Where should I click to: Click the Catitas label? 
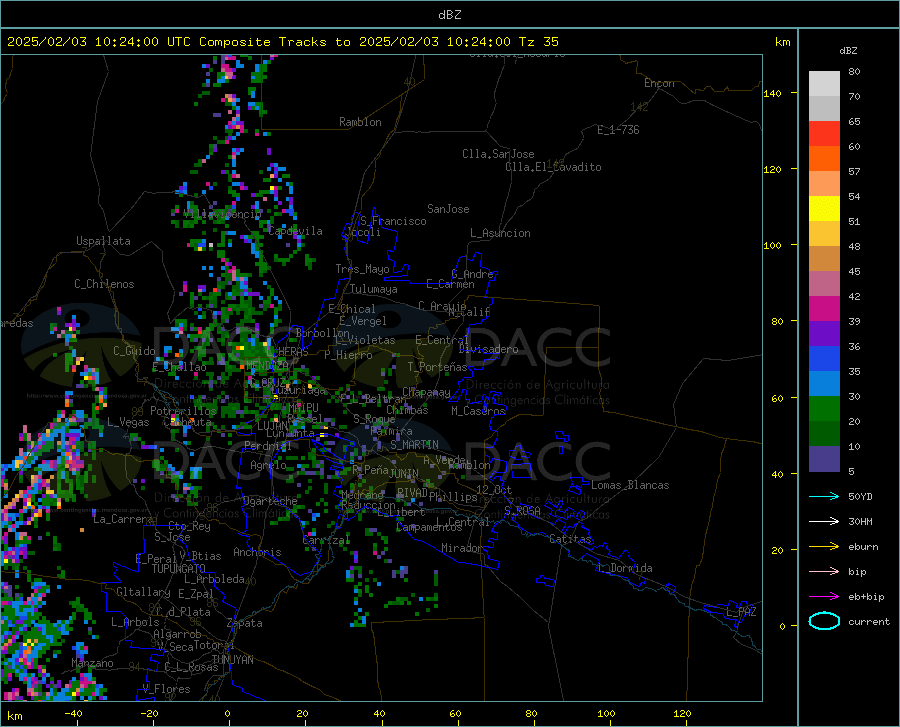(570, 539)
